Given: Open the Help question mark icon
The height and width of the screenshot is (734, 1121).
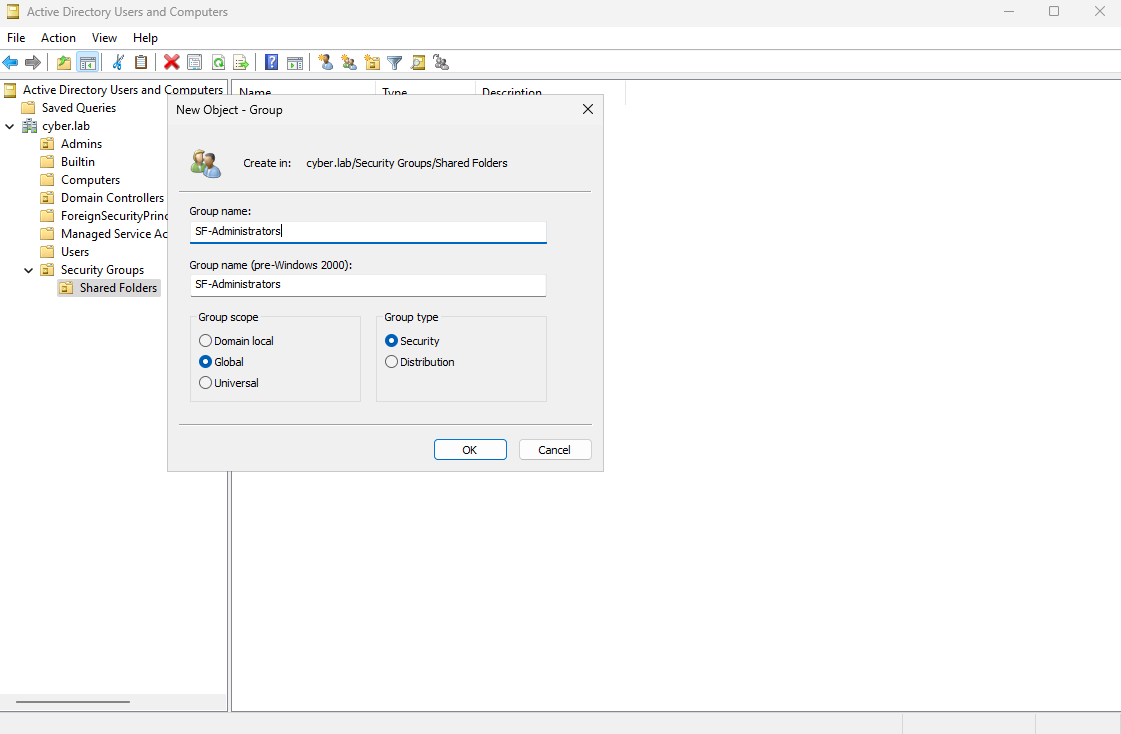Looking at the screenshot, I should [x=271, y=62].
